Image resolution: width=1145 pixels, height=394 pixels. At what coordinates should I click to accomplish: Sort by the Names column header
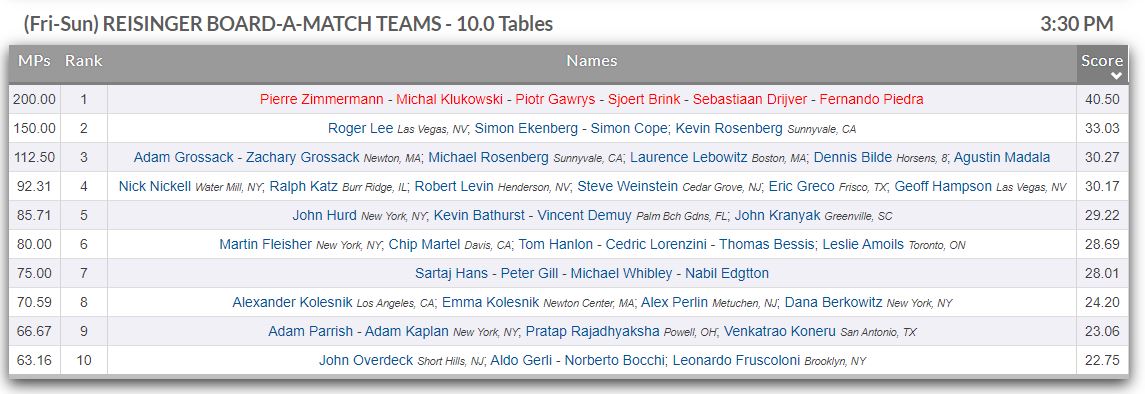point(591,61)
